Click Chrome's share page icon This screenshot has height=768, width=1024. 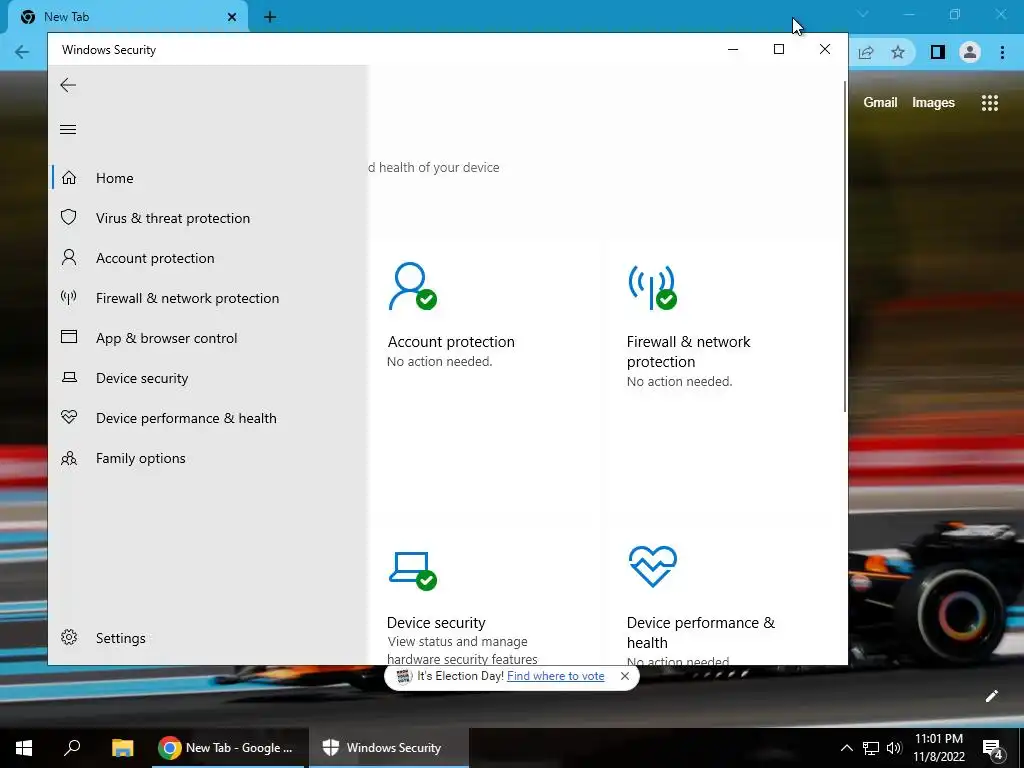(865, 52)
